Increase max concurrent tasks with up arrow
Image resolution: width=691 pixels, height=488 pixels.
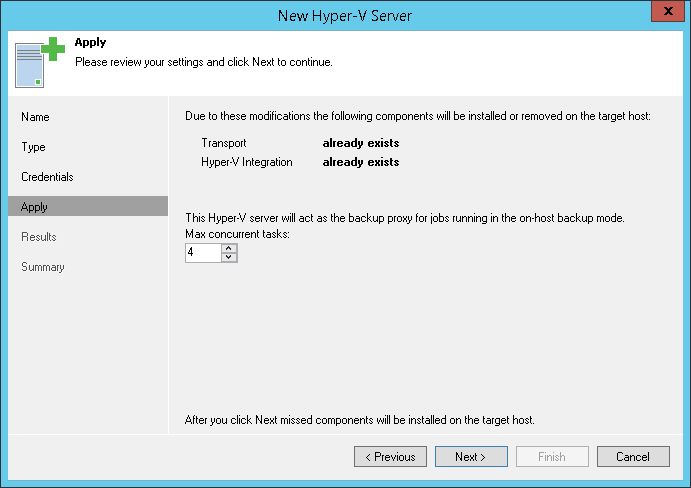[x=229, y=248]
